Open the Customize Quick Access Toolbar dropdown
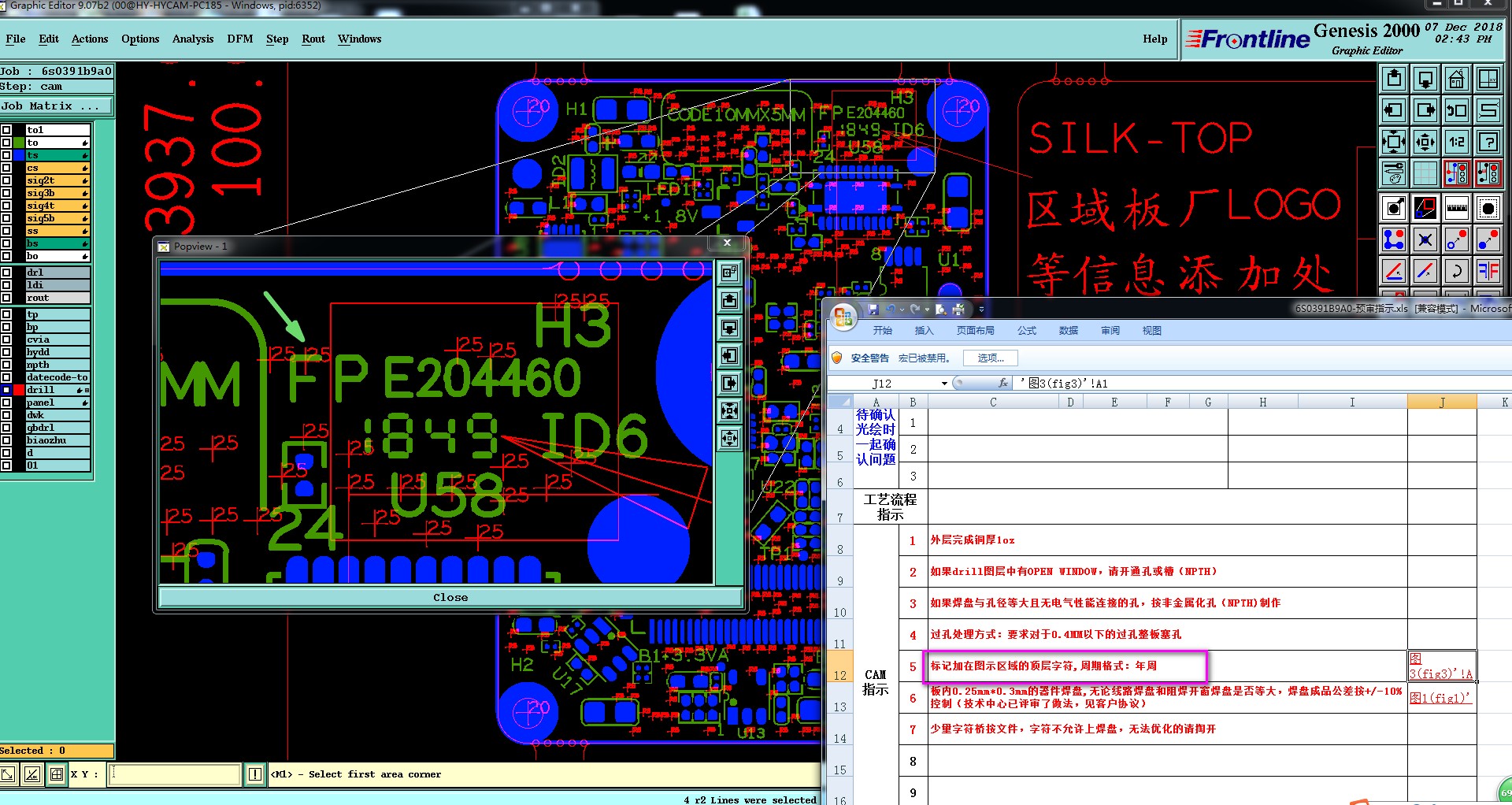 [x=981, y=310]
